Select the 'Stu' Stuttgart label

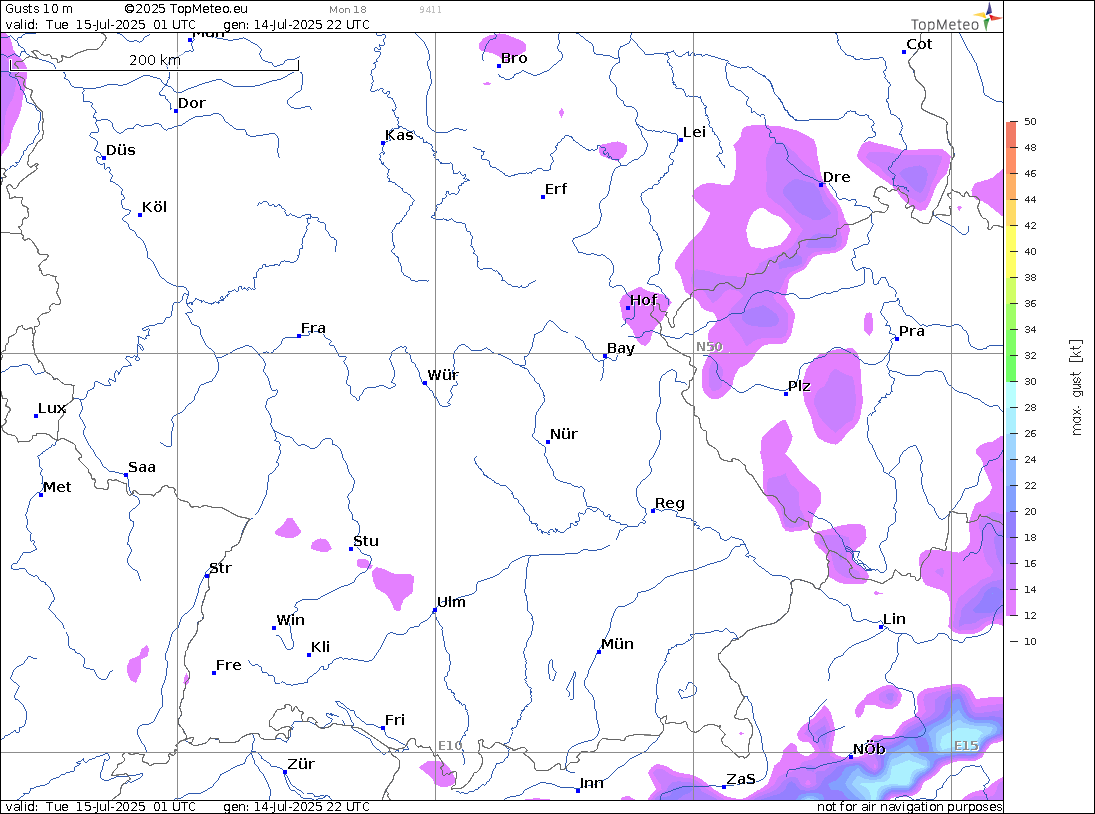pos(366,541)
